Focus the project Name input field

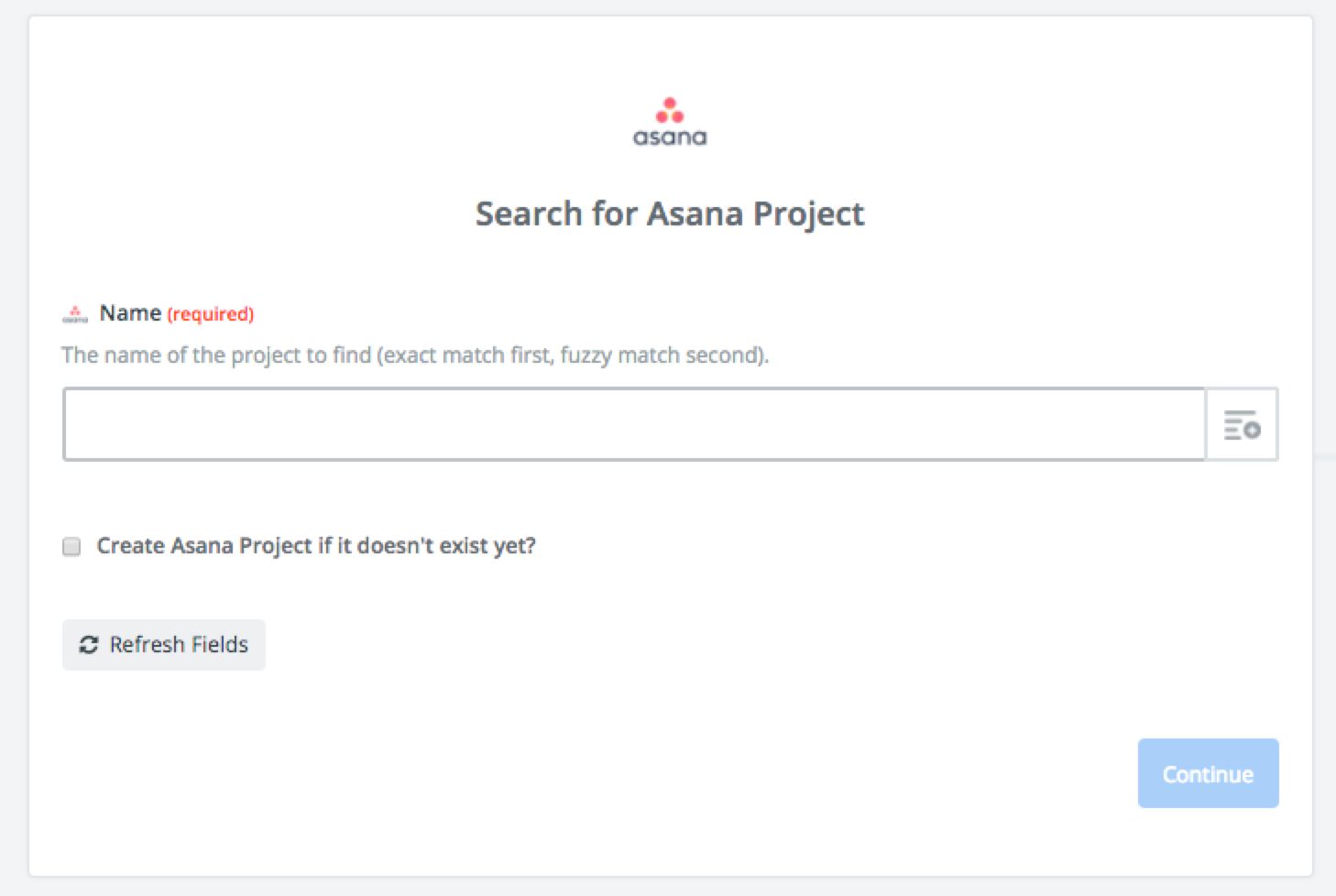[x=633, y=424]
